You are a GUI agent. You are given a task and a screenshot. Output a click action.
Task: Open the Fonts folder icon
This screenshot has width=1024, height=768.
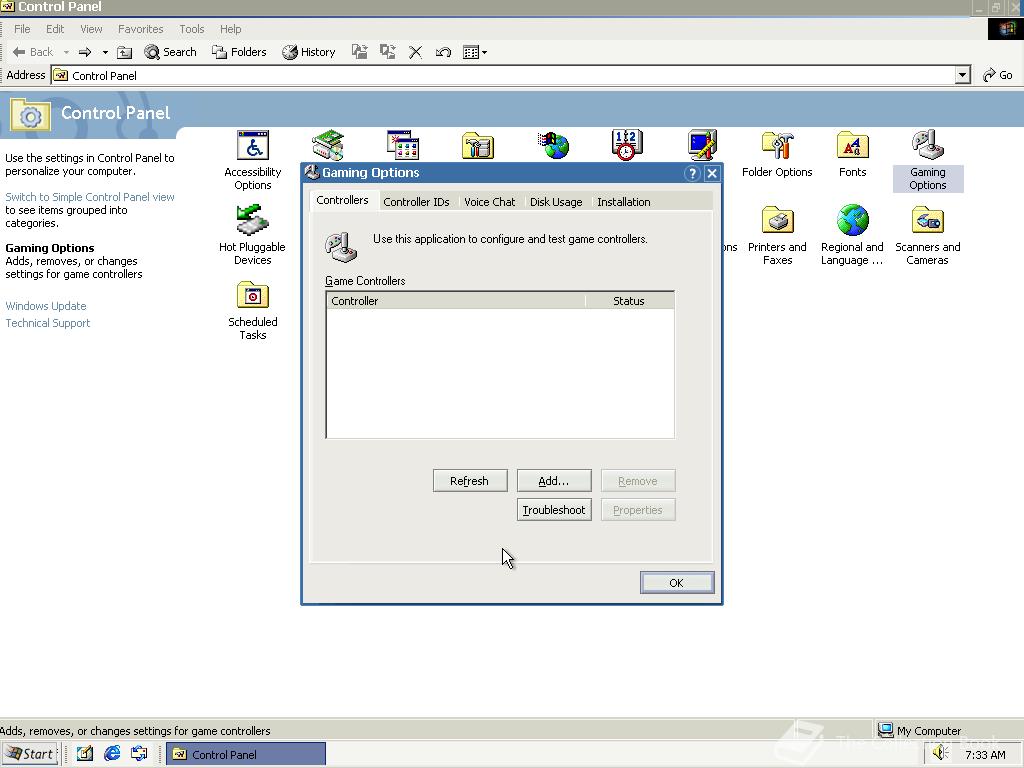click(852, 154)
